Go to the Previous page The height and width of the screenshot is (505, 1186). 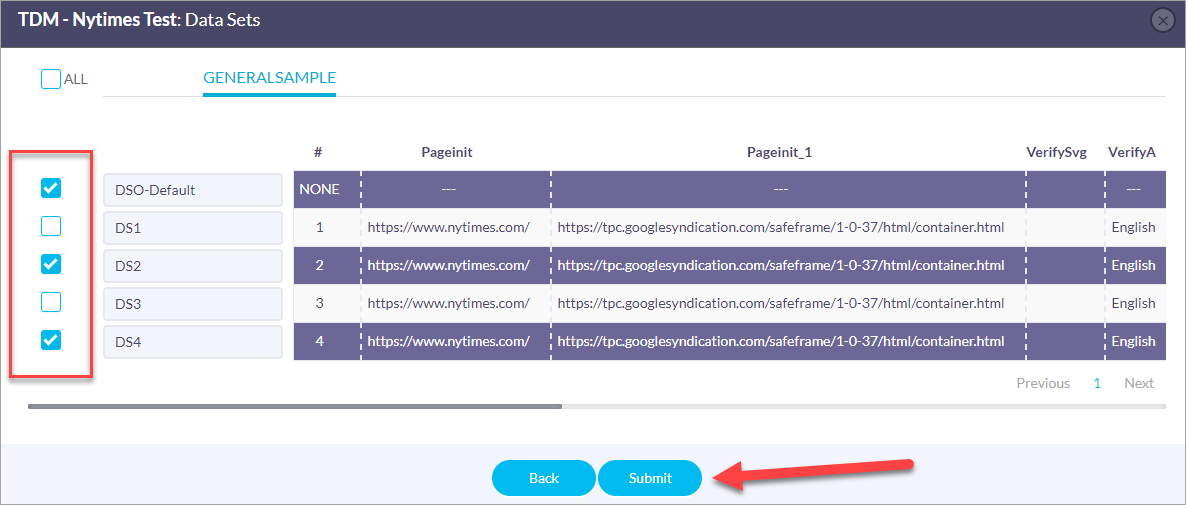[x=1043, y=383]
